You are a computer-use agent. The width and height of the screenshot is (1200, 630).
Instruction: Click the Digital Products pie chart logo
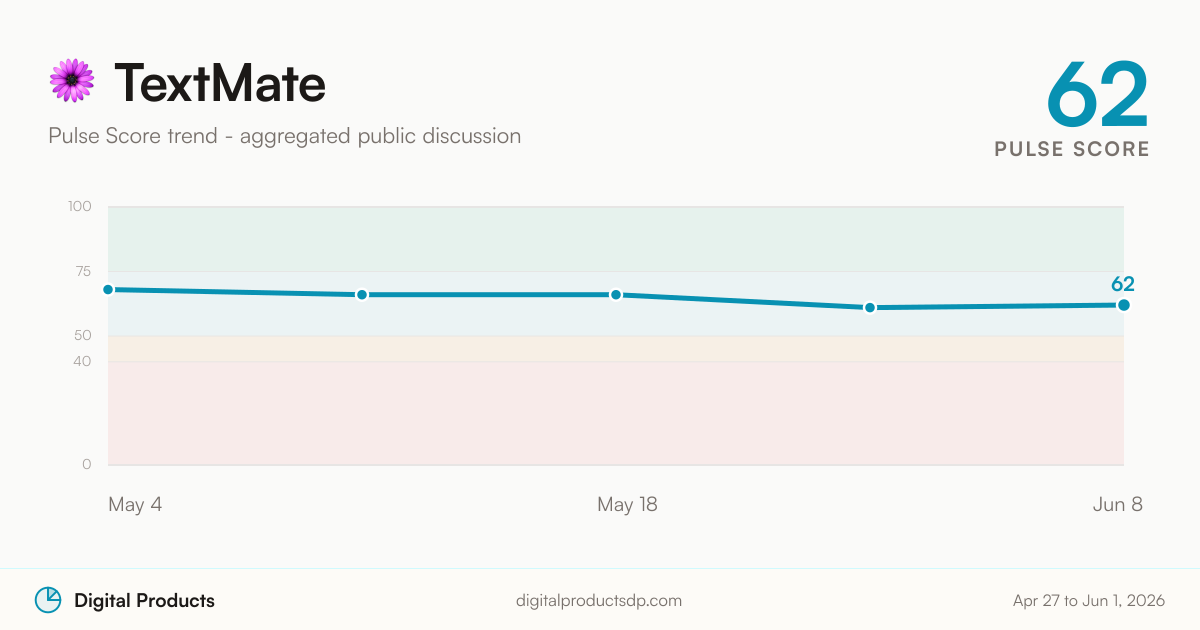coord(48,600)
